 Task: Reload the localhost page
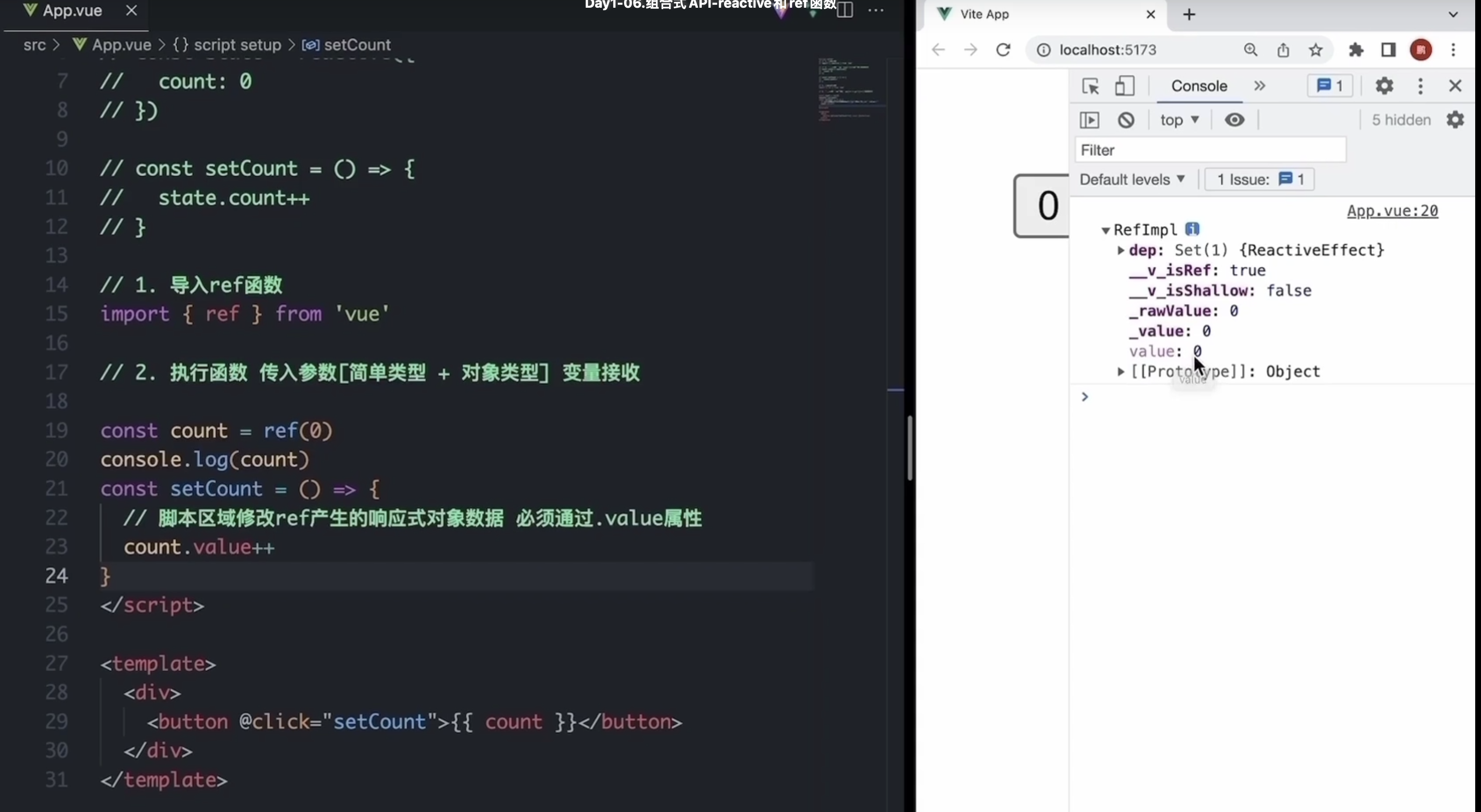pos(1003,50)
